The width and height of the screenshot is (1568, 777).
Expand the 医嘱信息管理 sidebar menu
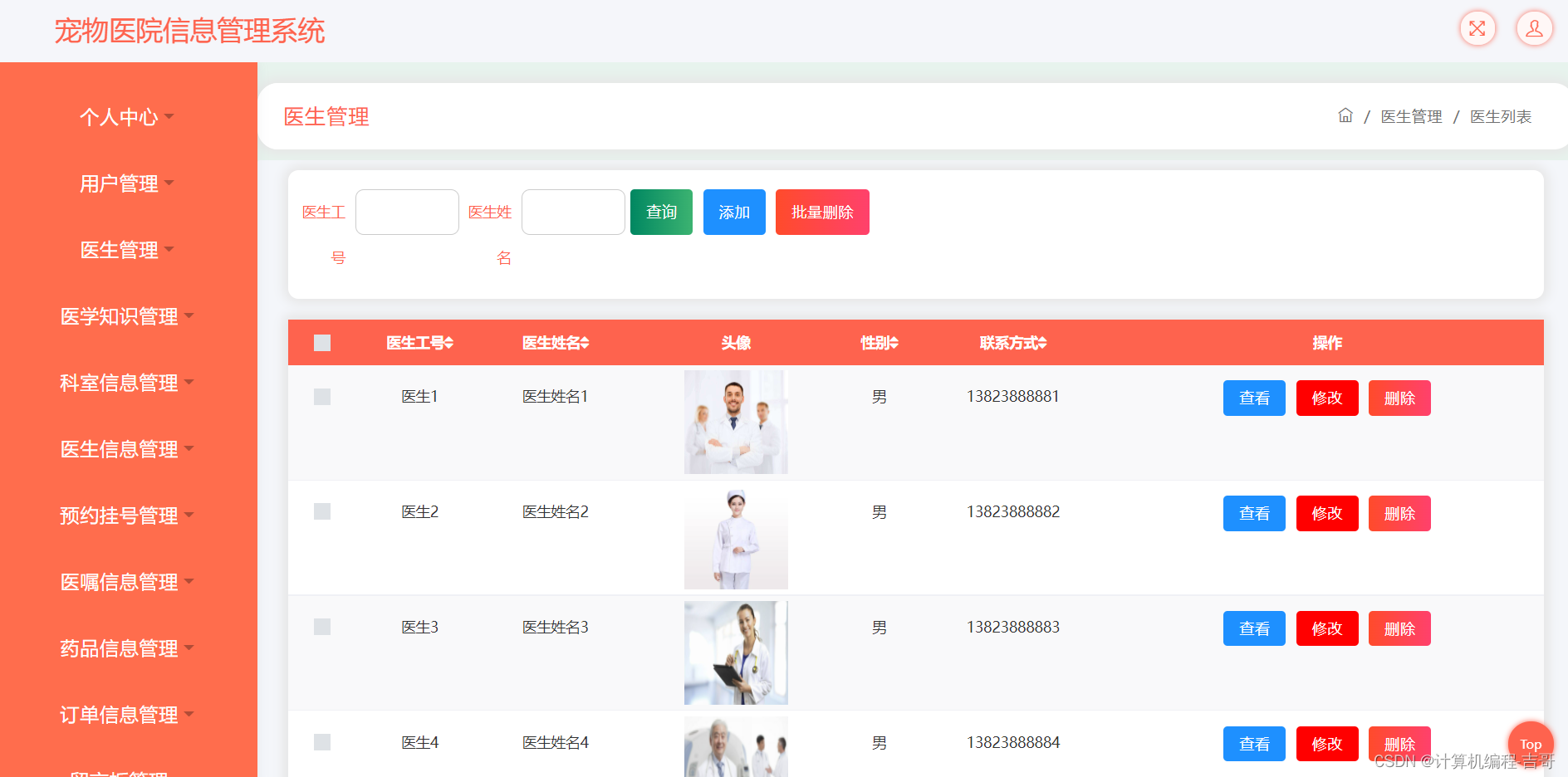click(x=127, y=582)
